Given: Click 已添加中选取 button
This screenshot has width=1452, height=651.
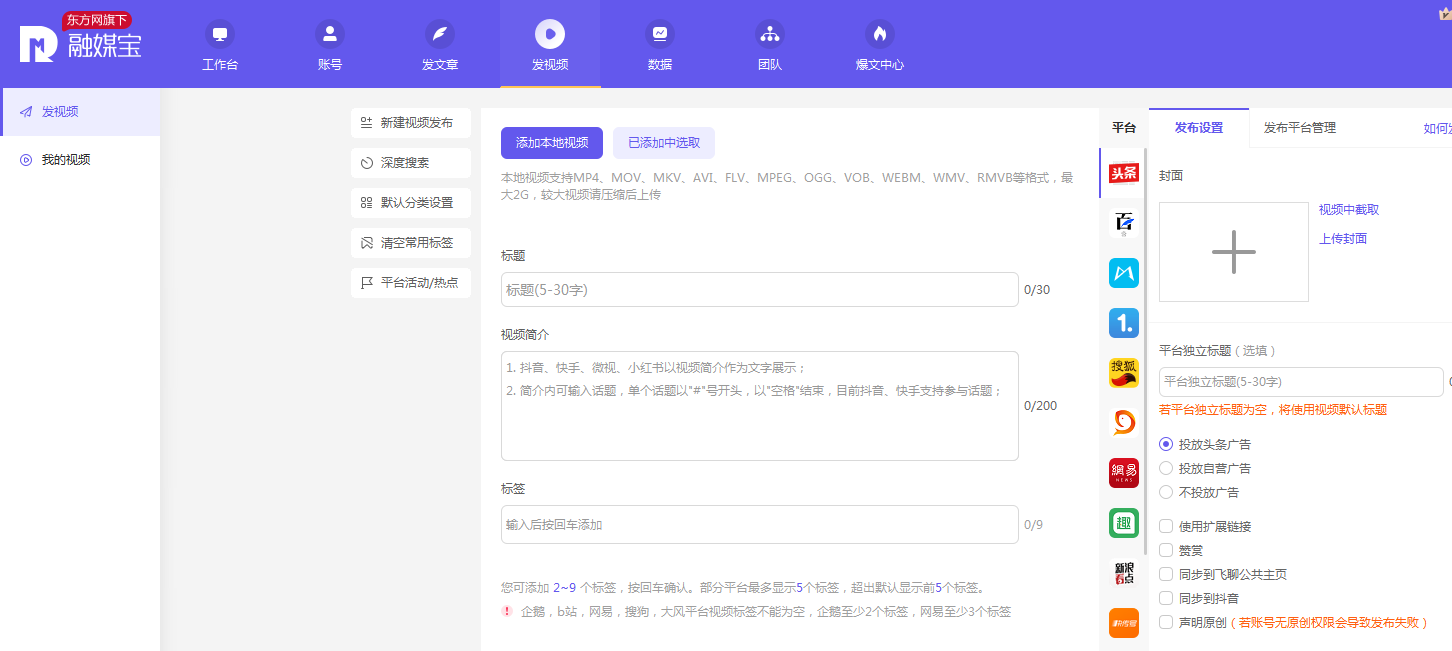Looking at the screenshot, I should click(664, 143).
